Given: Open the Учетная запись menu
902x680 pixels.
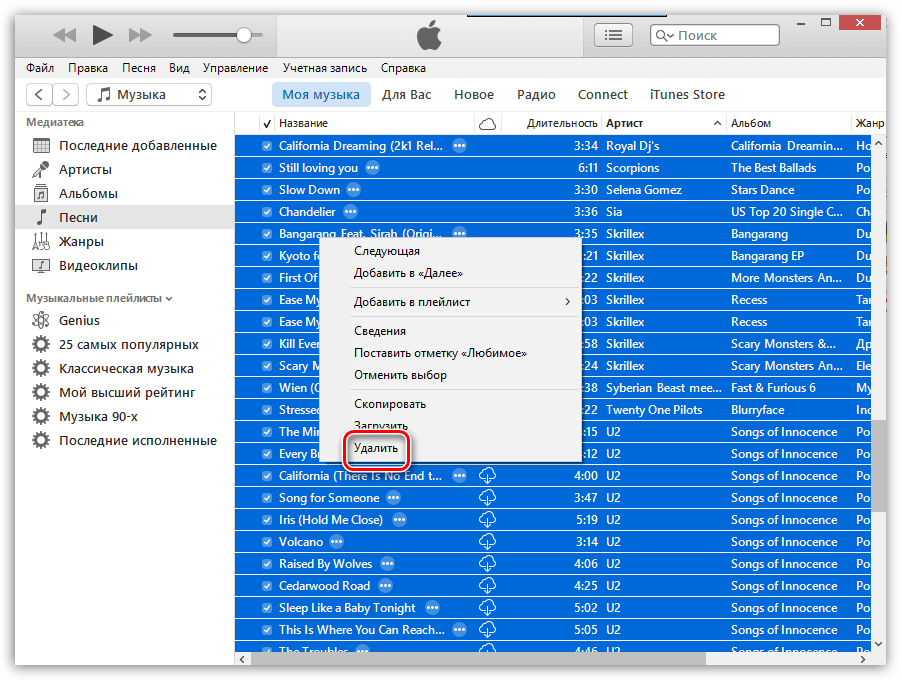Looking at the screenshot, I should click(x=324, y=68).
